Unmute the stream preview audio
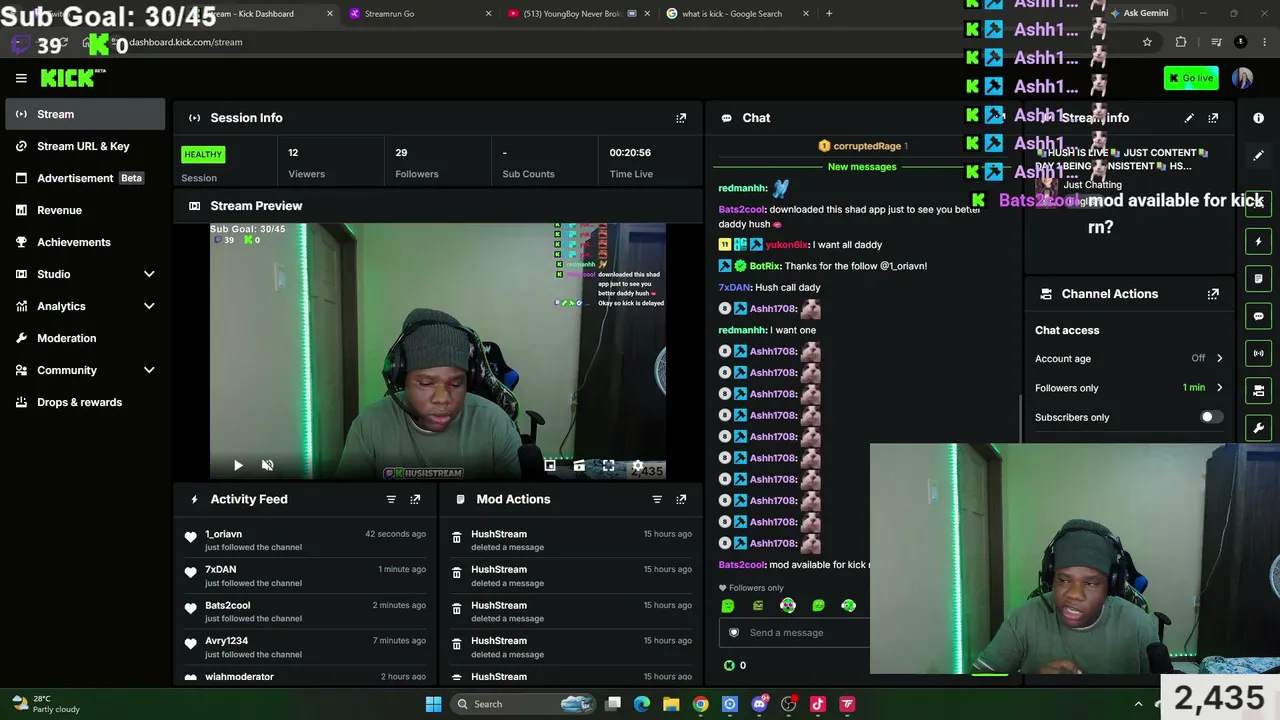The width and height of the screenshot is (1280, 720). coord(267,465)
